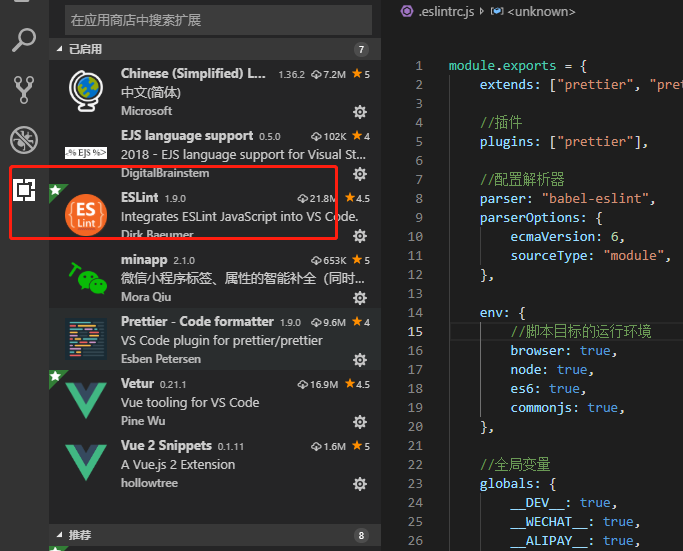
Task: Click module.exports on line 1
Action: click(x=503, y=66)
